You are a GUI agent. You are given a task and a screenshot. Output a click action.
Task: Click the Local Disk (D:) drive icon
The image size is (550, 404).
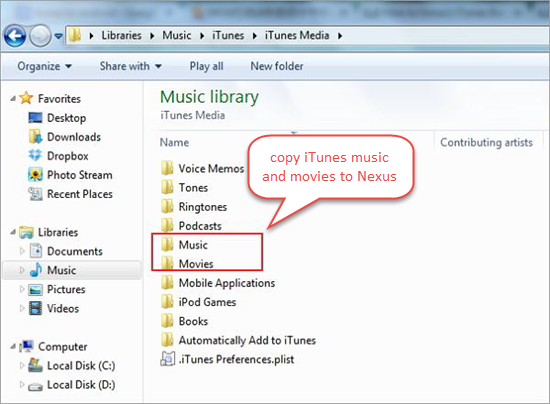point(35,386)
